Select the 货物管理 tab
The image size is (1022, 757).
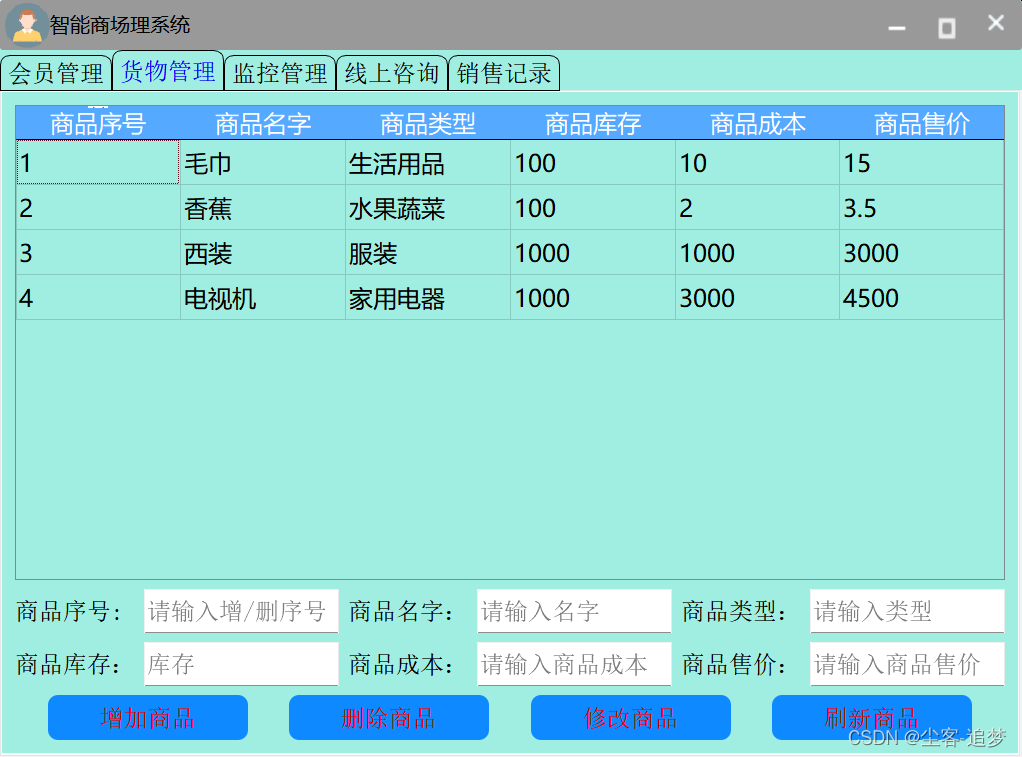(x=168, y=71)
